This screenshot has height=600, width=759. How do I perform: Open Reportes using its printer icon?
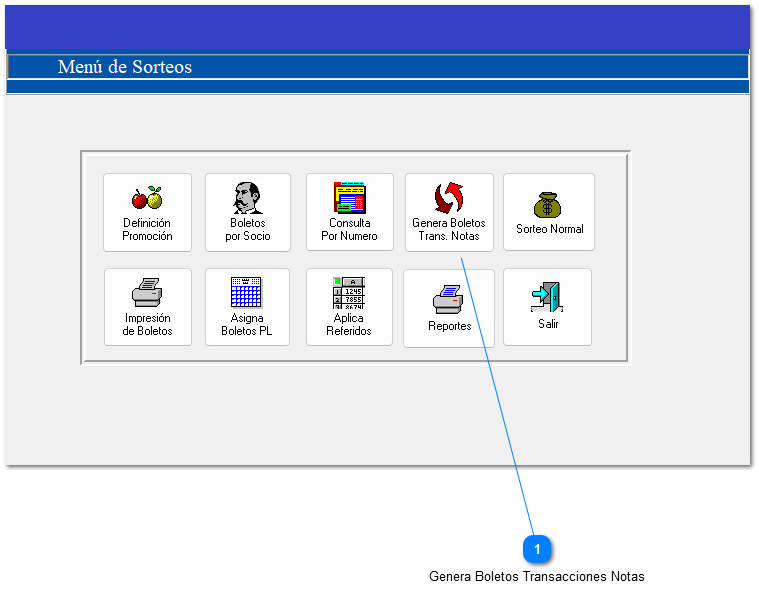pyautogui.click(x=449, y=299)
